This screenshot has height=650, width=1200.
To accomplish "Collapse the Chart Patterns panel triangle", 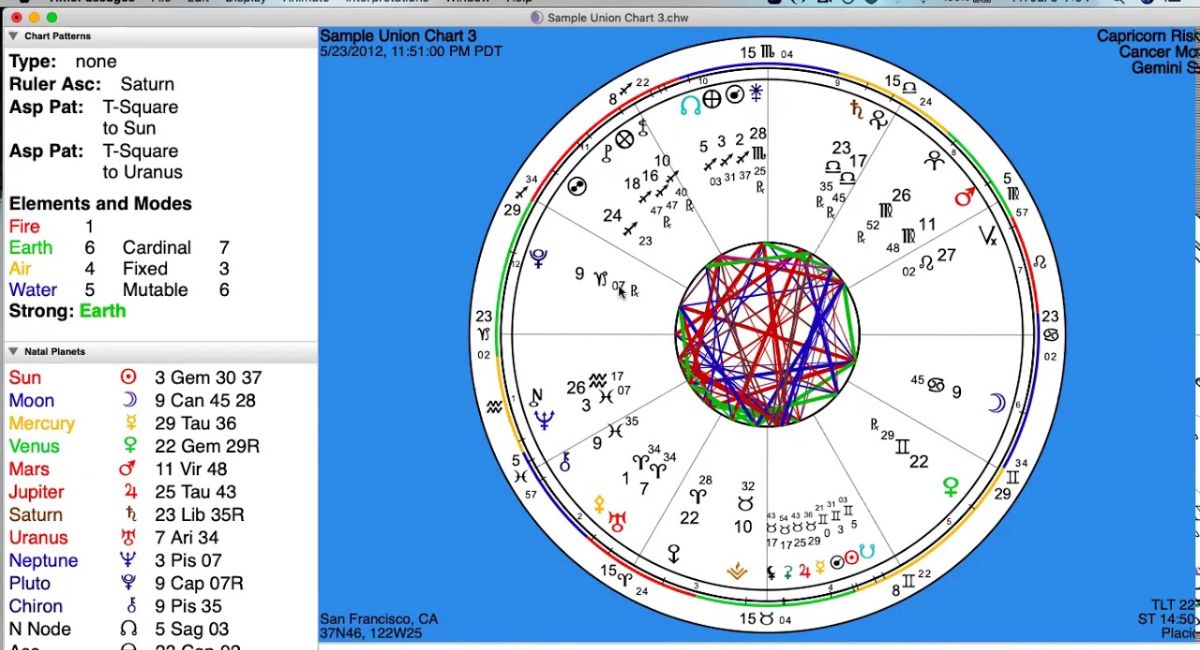I will click(x=13, y=37).
